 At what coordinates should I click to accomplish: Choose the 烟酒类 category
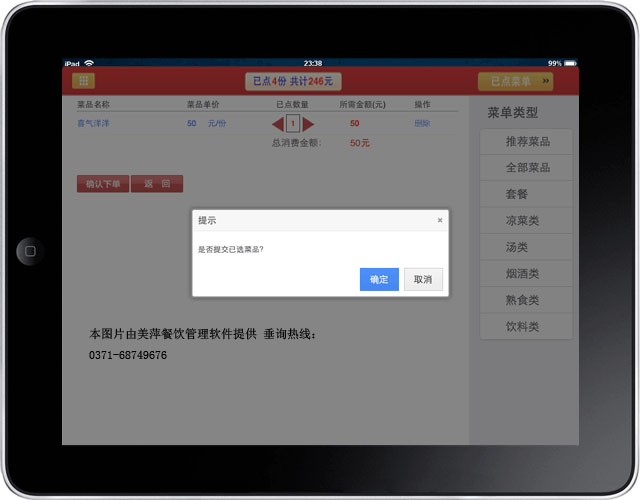pos(527,274)
